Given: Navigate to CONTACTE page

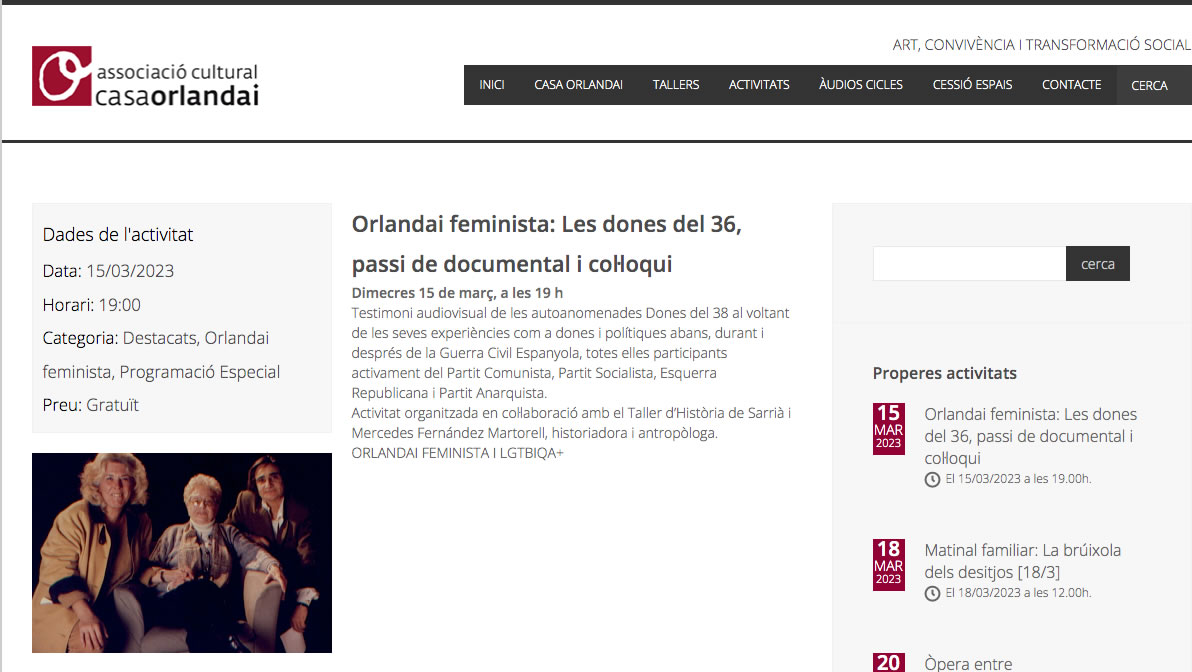Looking at the screenshot, I should 1071,85.
